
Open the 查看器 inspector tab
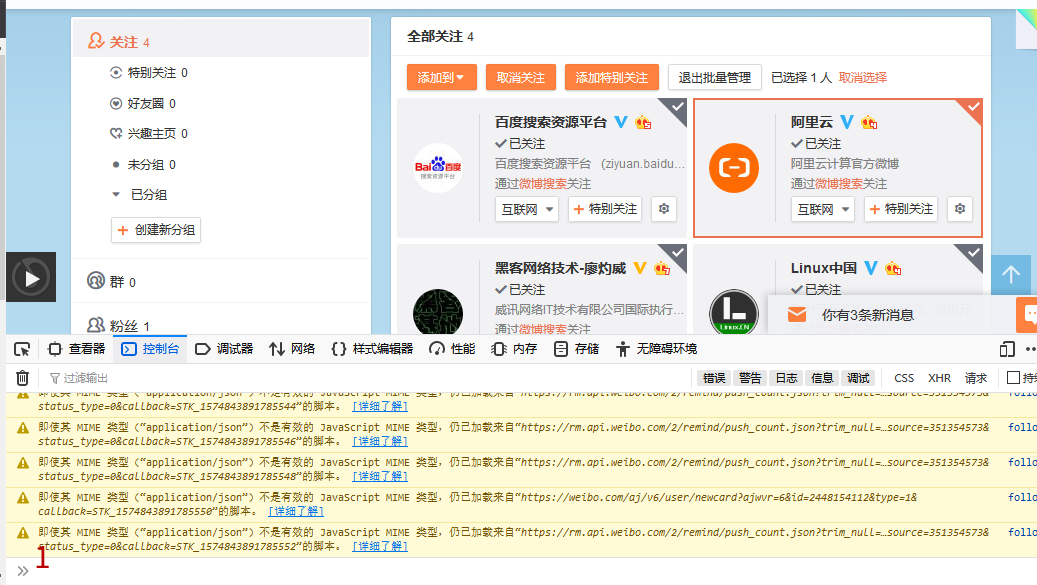pos(77,349)
